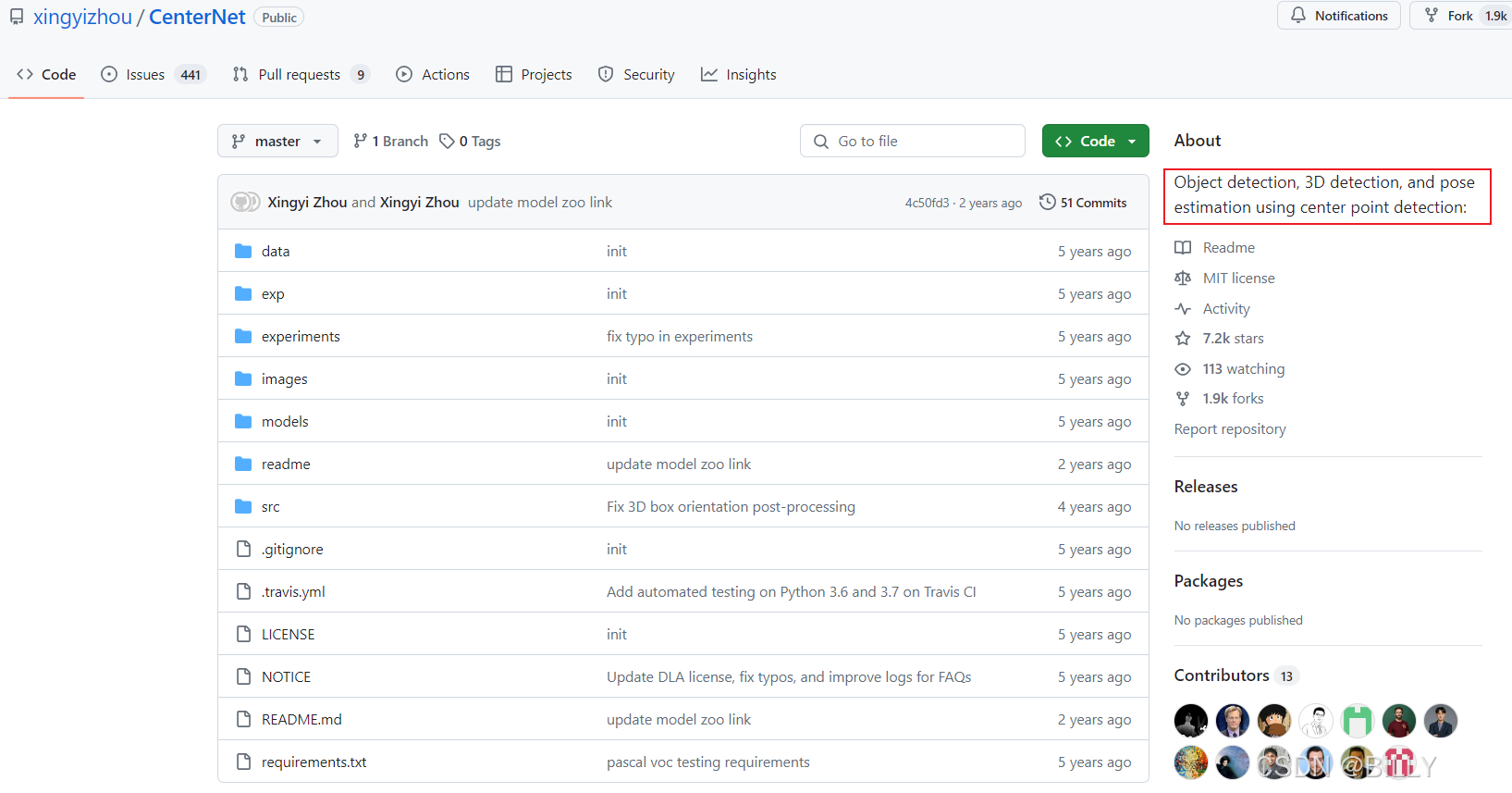
Task: Click the latest commit message update model zoo link
Action: point(540,202)
